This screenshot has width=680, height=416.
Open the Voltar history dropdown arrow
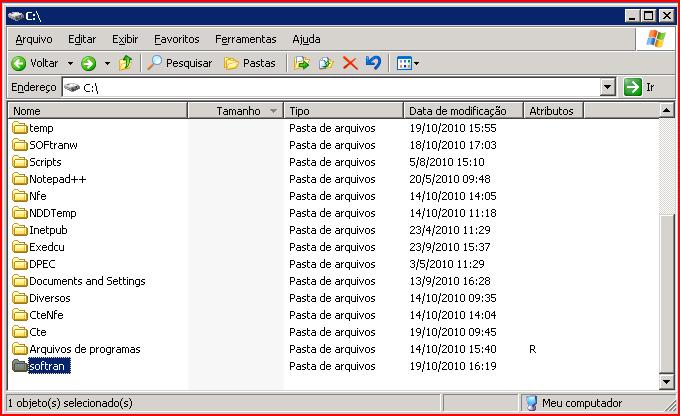[70, 64]
